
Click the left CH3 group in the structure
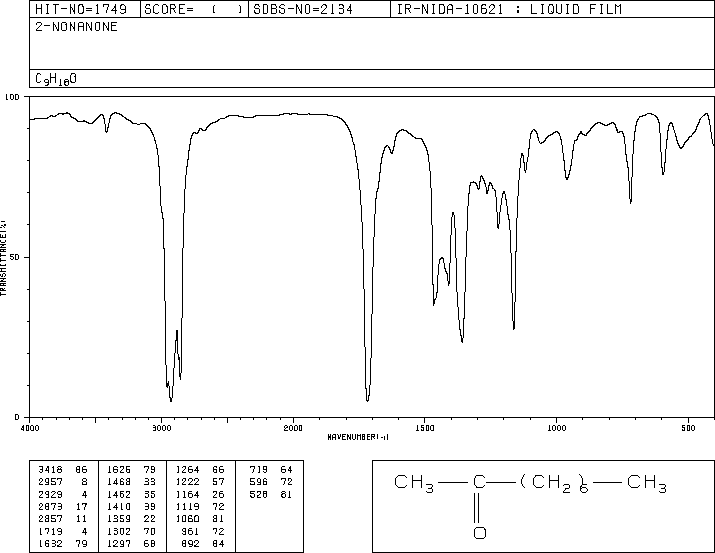414,483
